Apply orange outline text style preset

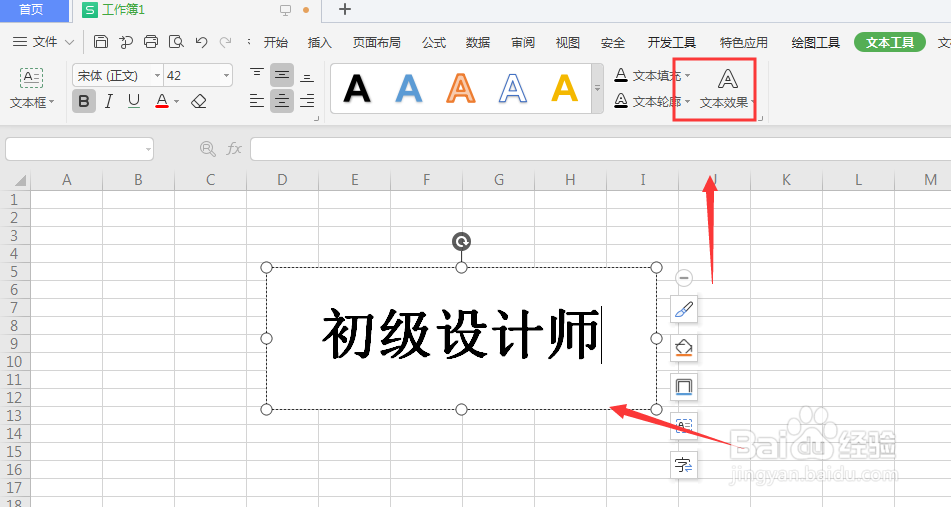461,89
